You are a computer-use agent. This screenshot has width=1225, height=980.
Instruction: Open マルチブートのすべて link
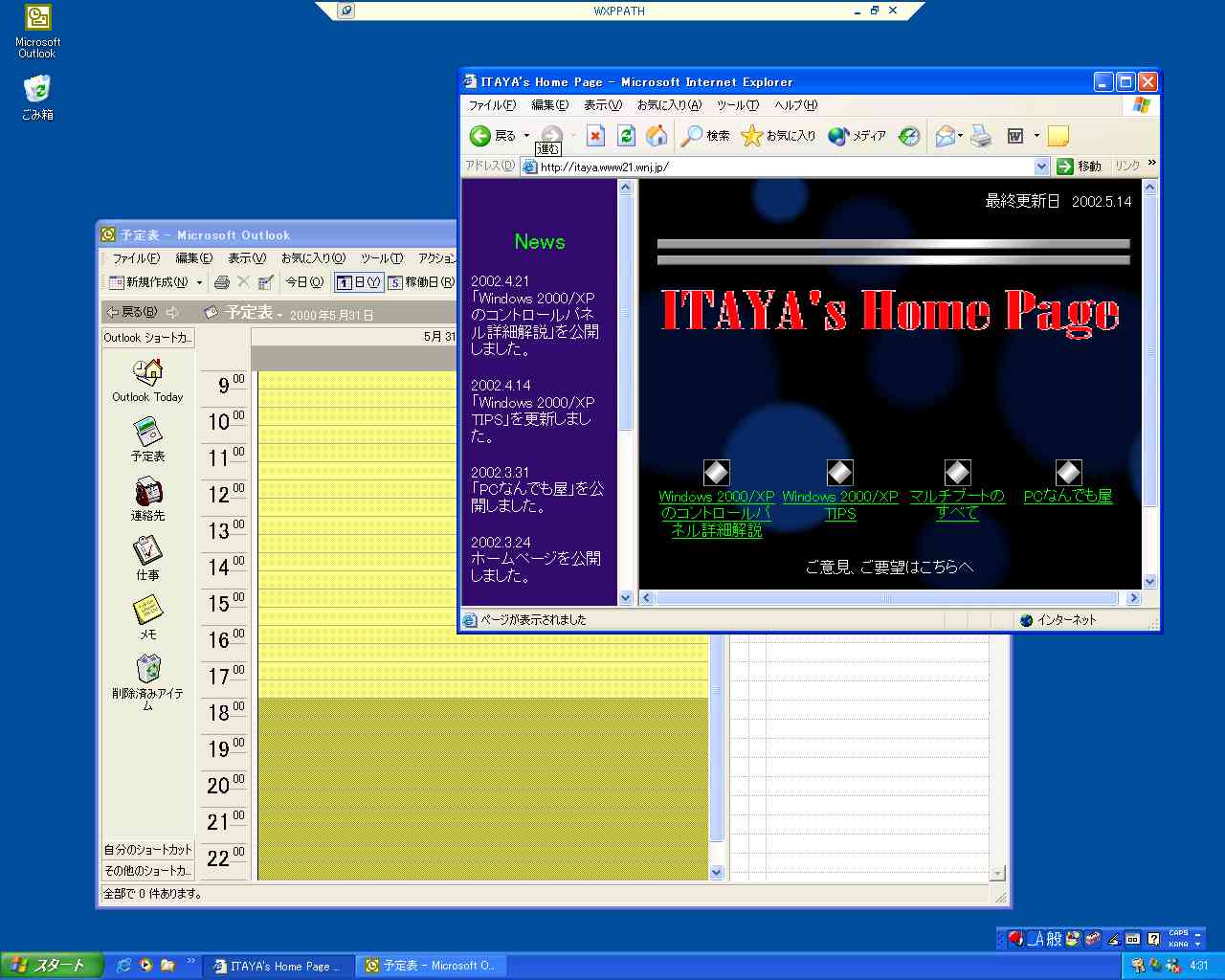click(x=957, y=504)
